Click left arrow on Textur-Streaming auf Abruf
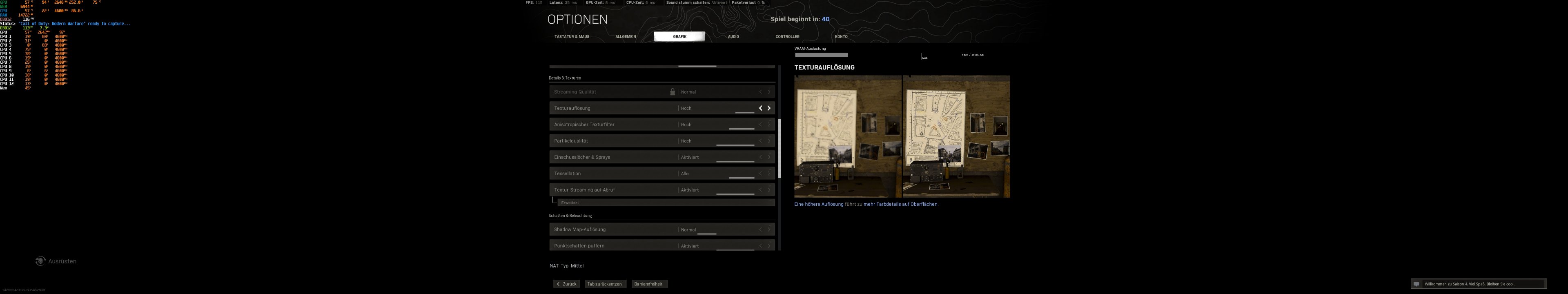Image resolution: width=1568 pixels, height=294 pixels. pos(760,190)
